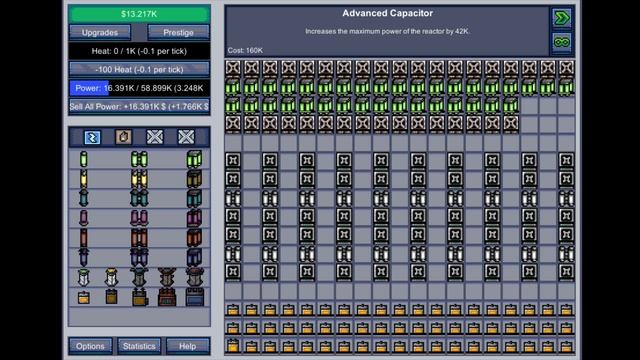The height and width of the screenshot is (360, 640).
Task: Switch to the flame heat parts tab
Action: click(124, 137)
